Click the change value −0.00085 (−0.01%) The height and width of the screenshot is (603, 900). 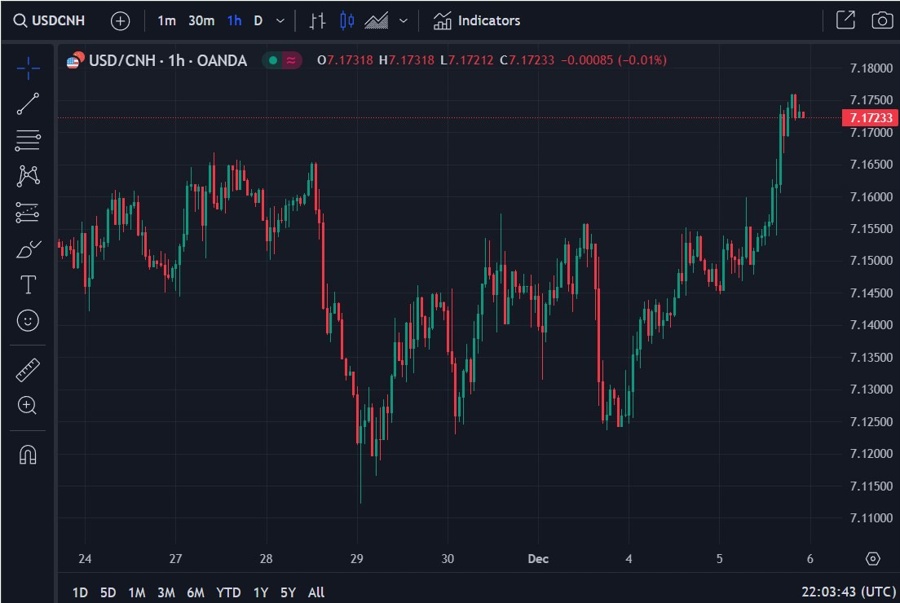pyautogui.click(x=614, y=60)
